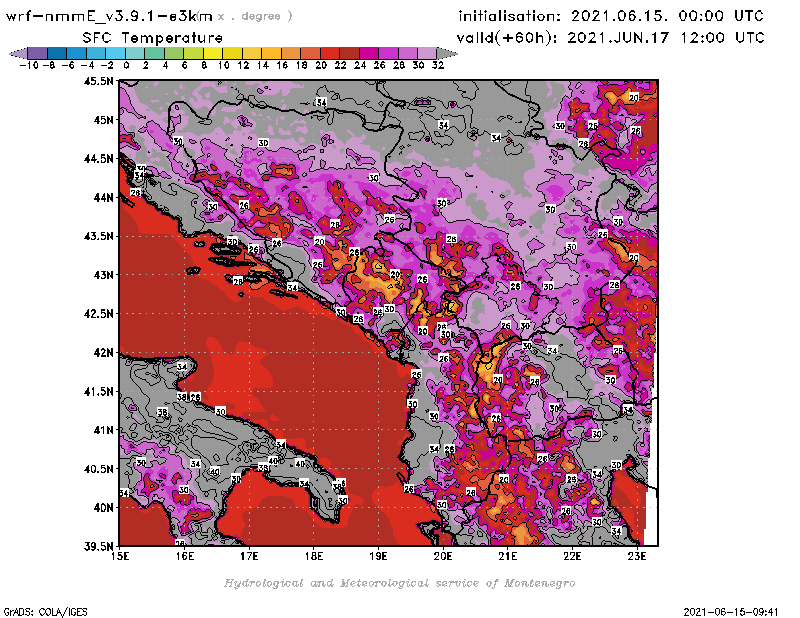Select the legend value '16'
The height and width of the screenshot is (618, 800).
282,66
